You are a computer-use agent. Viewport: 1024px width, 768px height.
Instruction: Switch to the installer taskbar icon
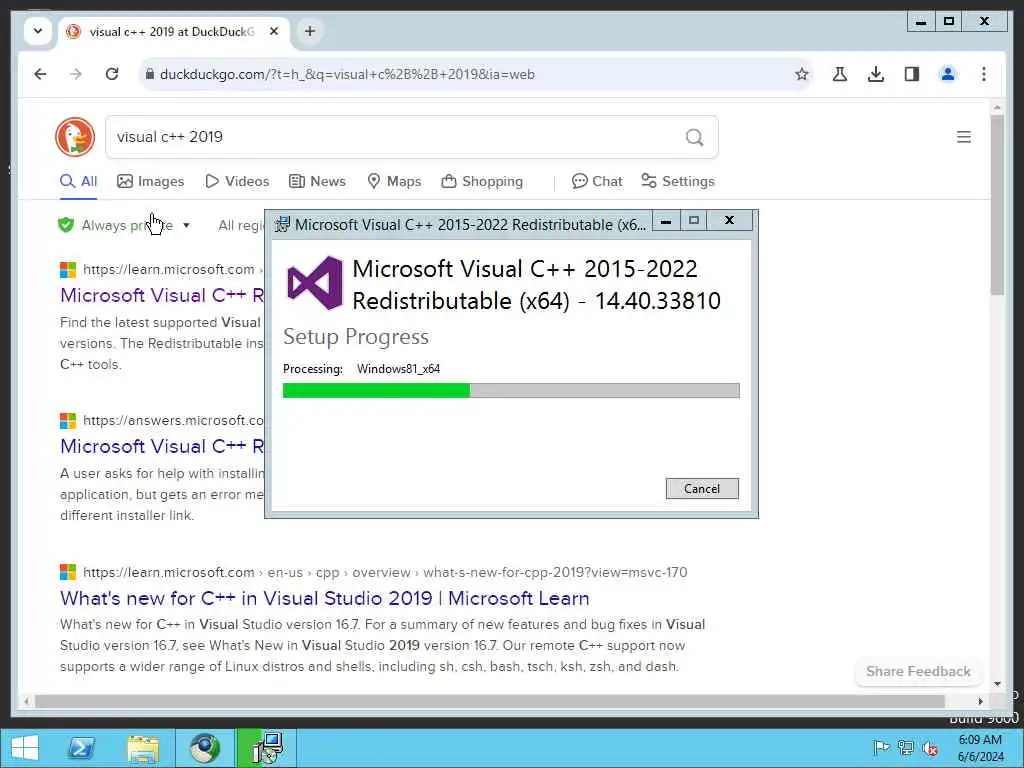click(x=266, y=748)
